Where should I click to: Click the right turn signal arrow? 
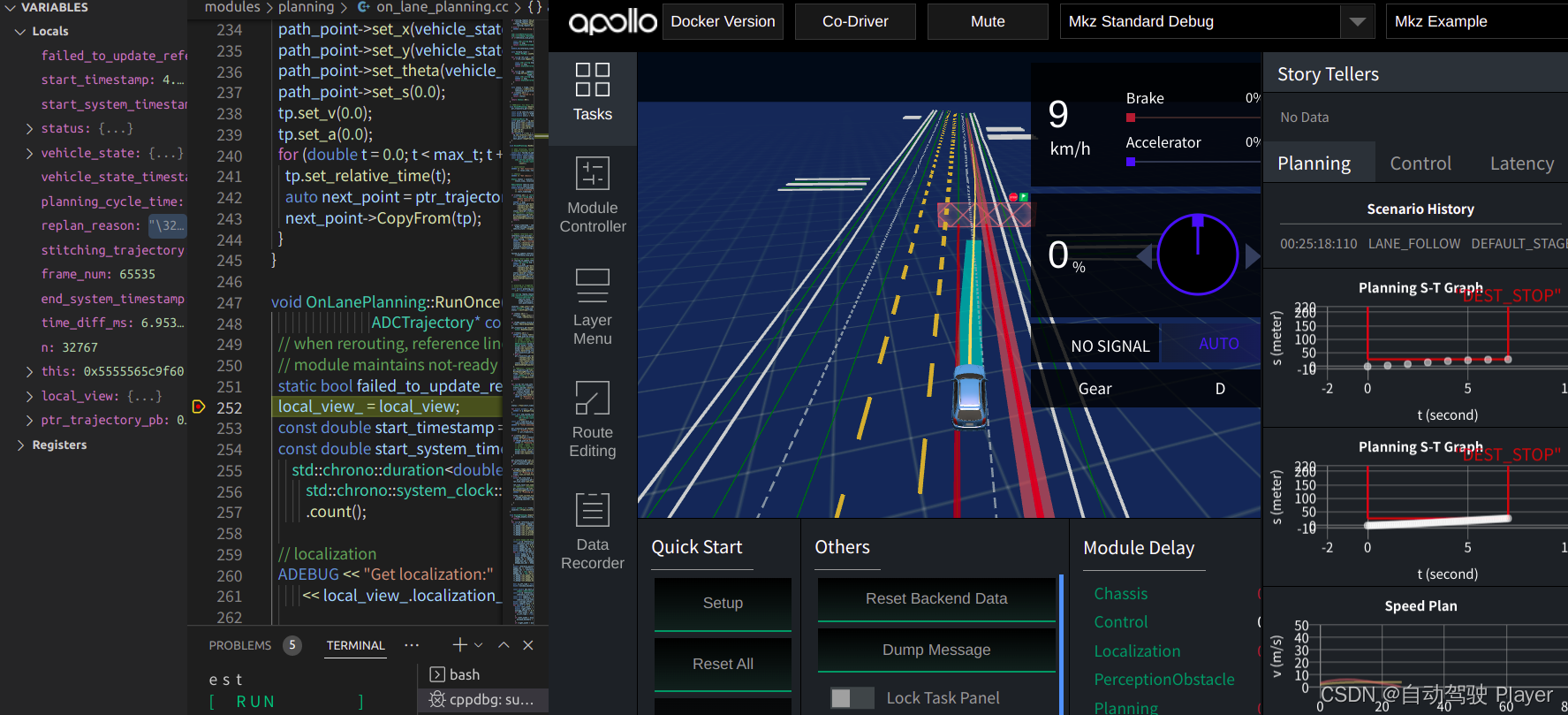(x=1253, y=256)
